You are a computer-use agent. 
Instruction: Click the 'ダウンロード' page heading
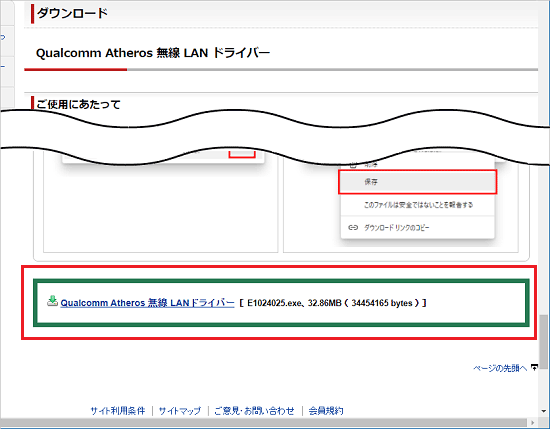click(72, 13)
